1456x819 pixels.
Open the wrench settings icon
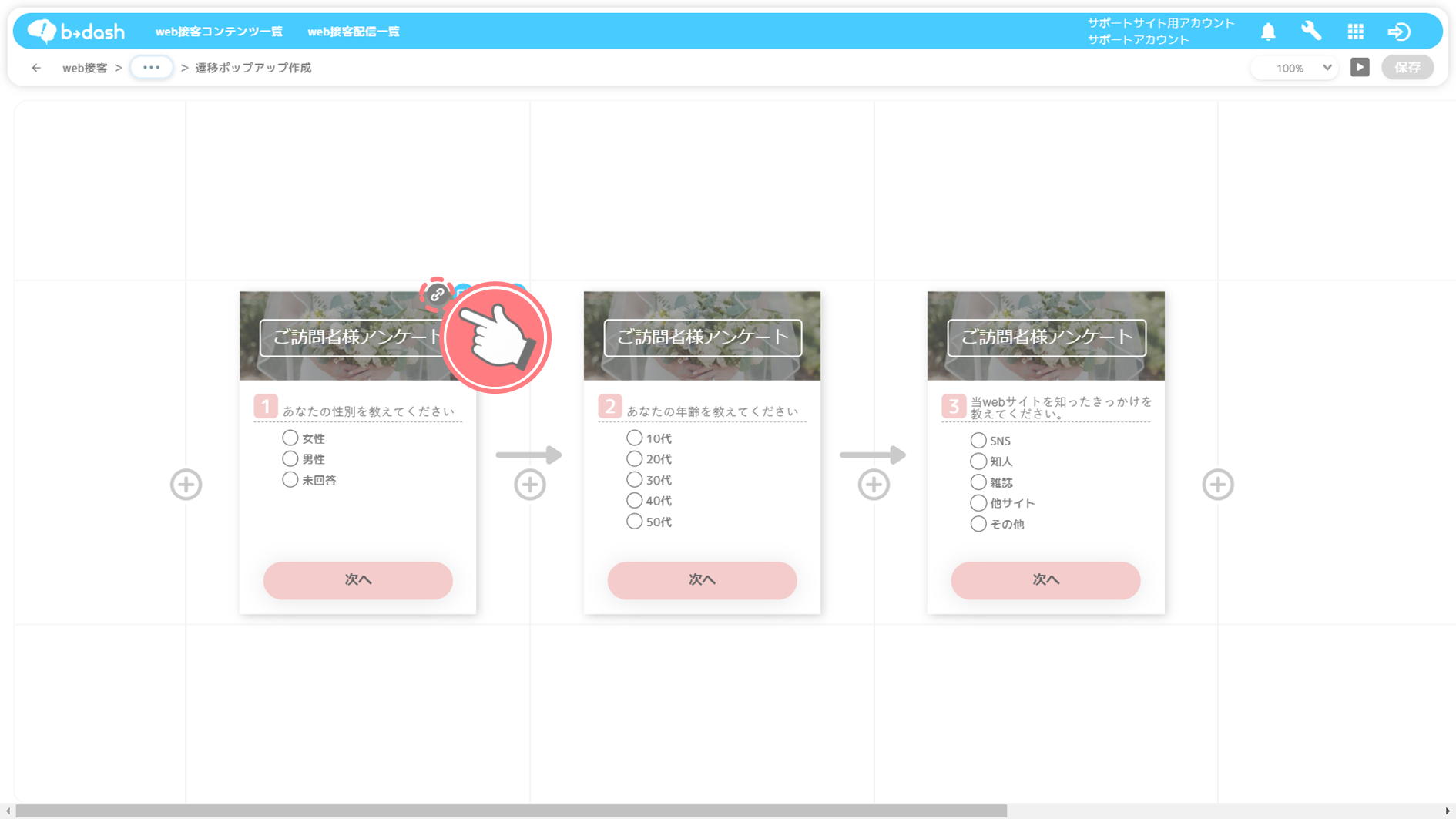[x=1311, y=31]
